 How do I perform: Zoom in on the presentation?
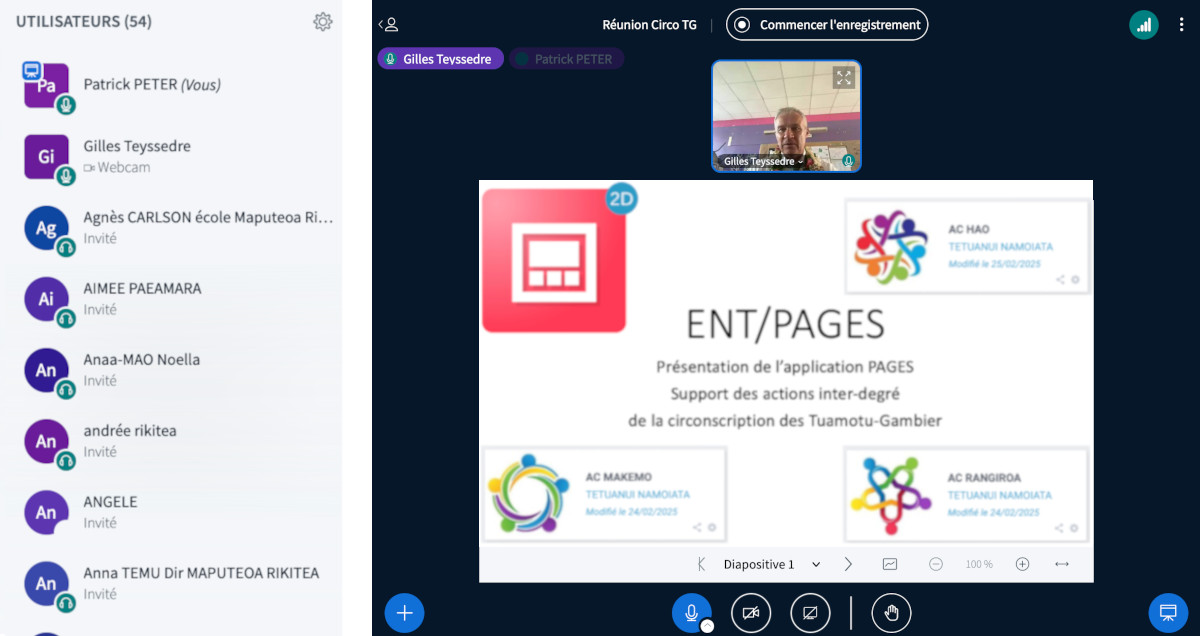pyautogui.click(x=1022, y=564)
